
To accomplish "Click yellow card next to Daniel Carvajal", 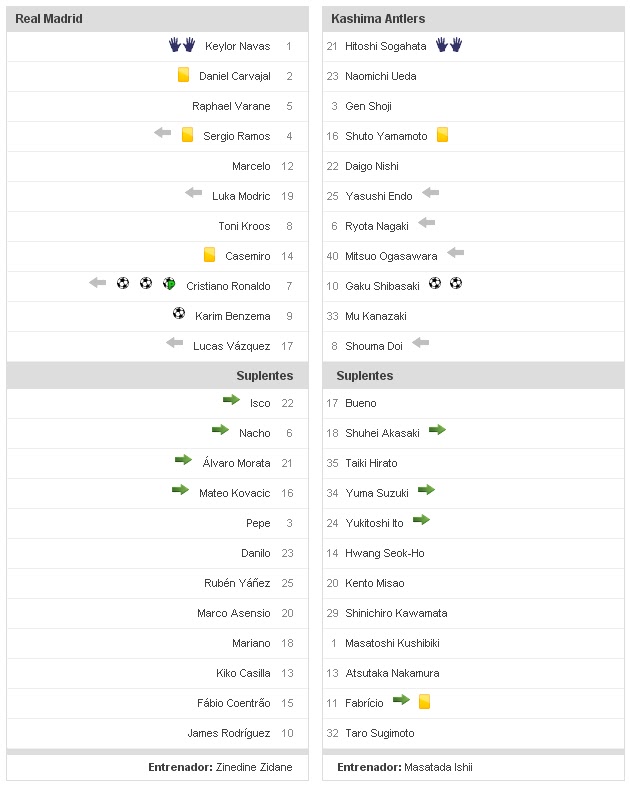I will coord(183,75).
